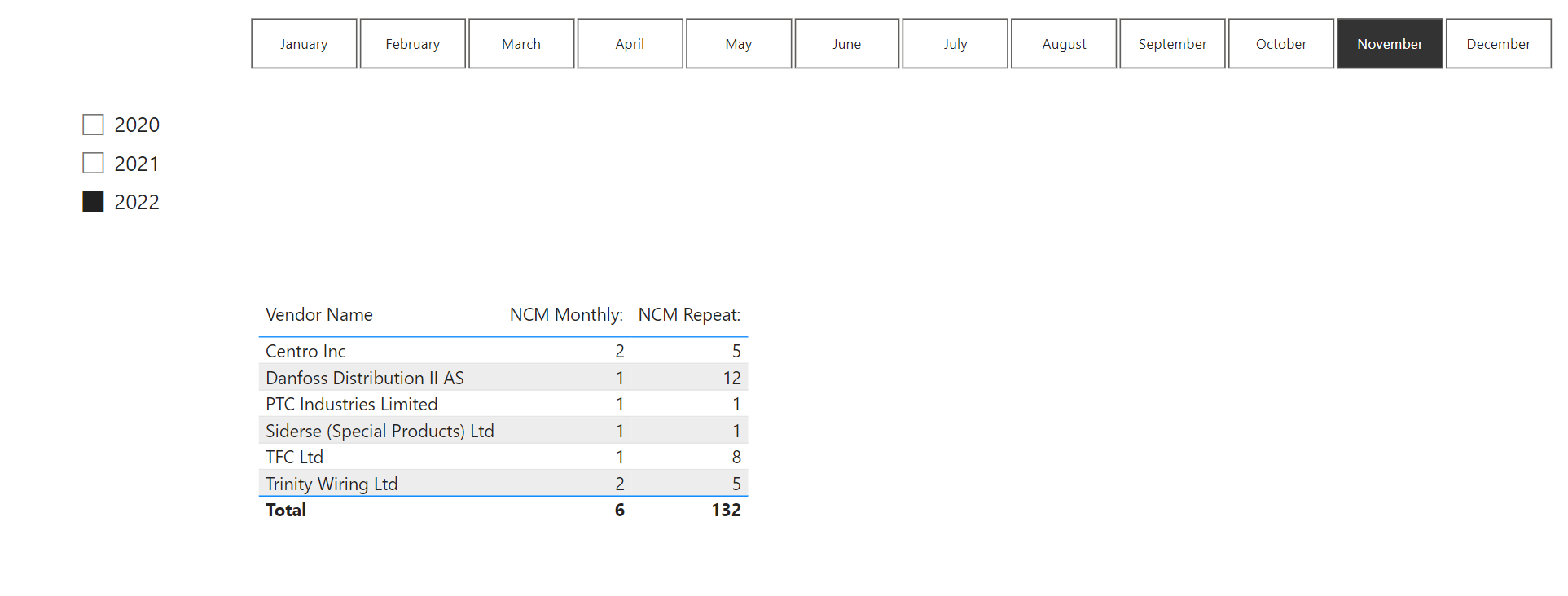Screen dimensions: 1568x596
Task: Sort by the NCM Repeat column header
Action: (x=689, y=315)
